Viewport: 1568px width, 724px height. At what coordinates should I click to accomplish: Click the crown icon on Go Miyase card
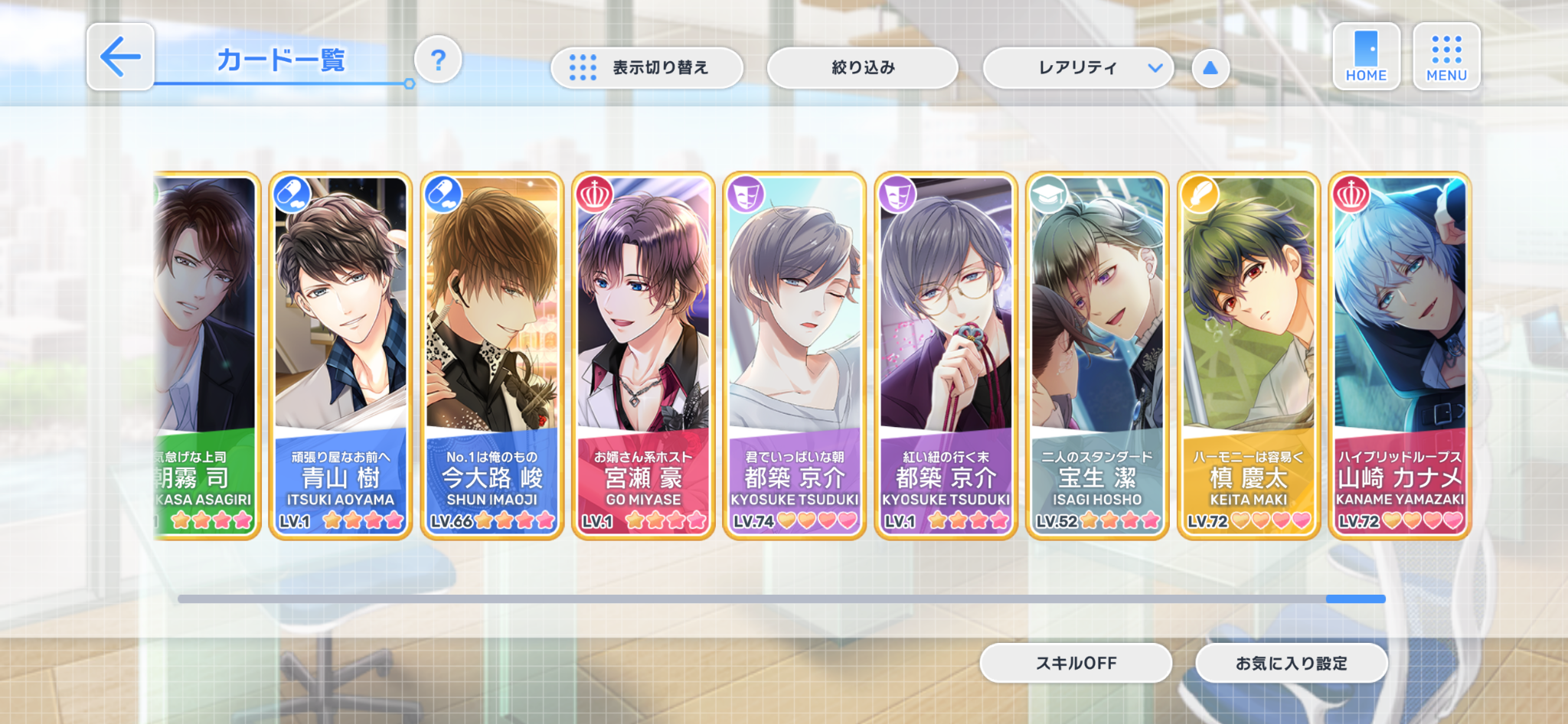593,194
